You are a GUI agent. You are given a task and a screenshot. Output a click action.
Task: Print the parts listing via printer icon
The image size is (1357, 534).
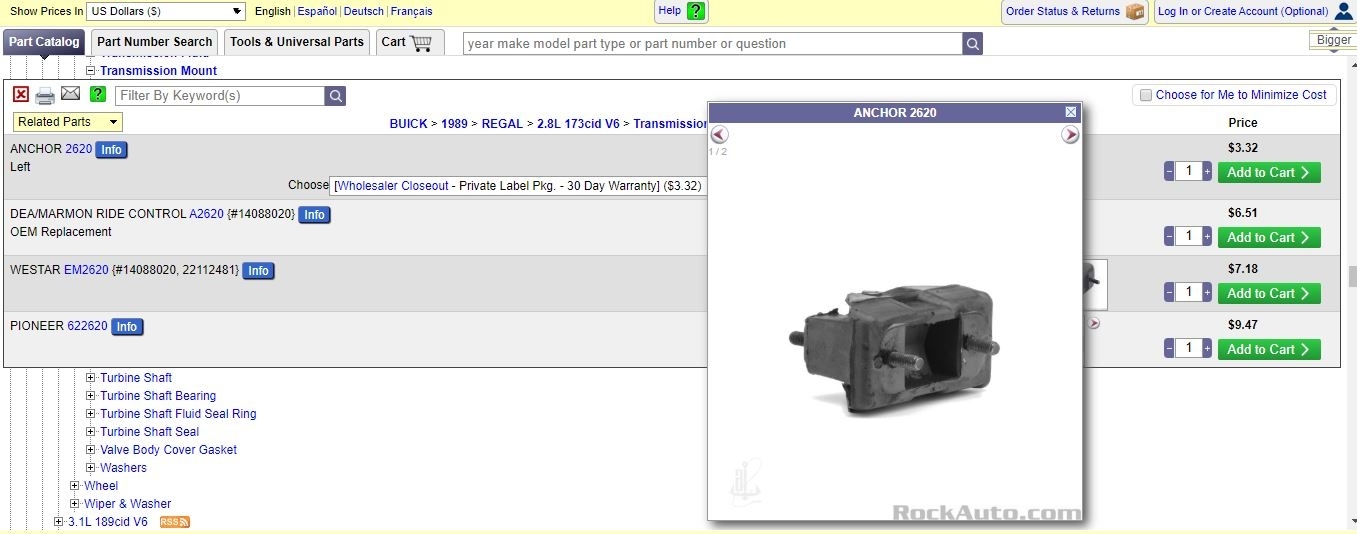click(x=45, y=95)
